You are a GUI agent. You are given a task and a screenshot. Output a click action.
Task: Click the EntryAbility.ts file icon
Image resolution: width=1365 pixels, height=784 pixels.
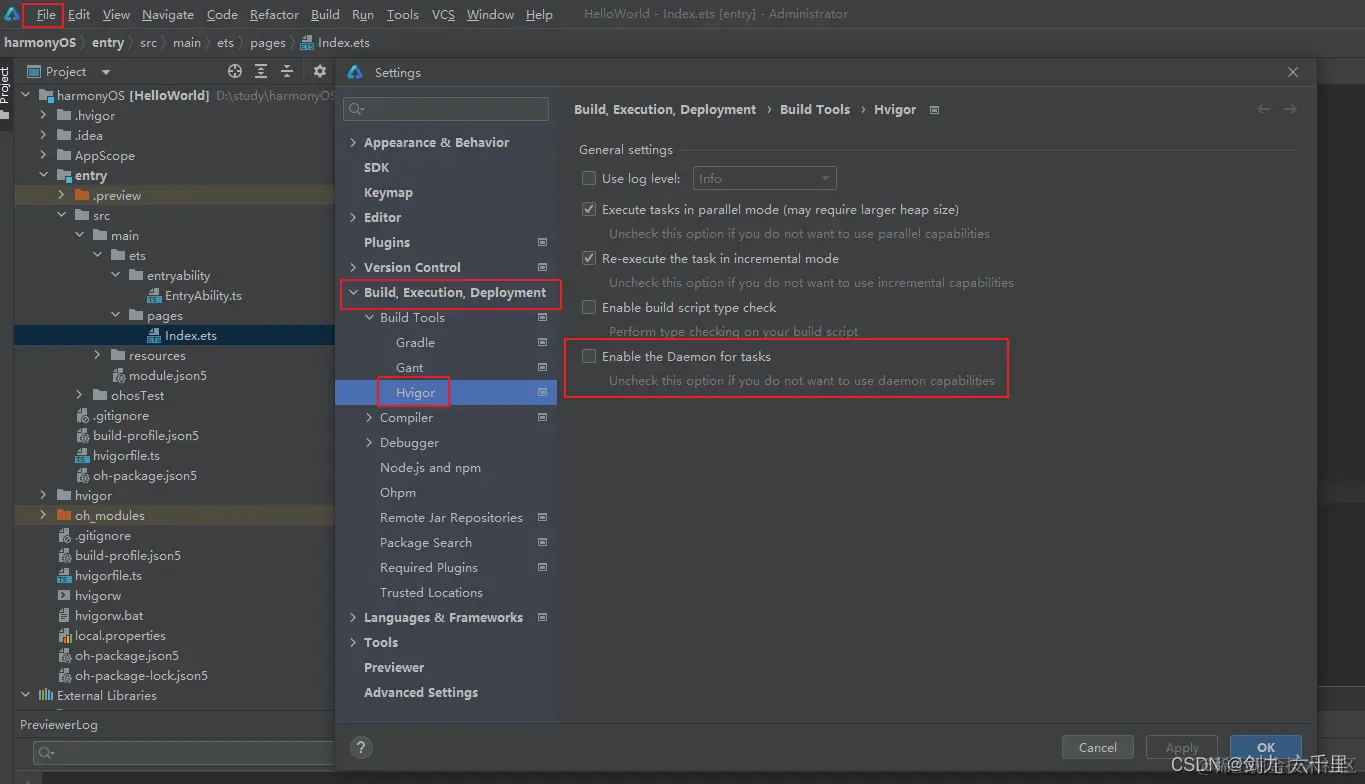[154, 296]
